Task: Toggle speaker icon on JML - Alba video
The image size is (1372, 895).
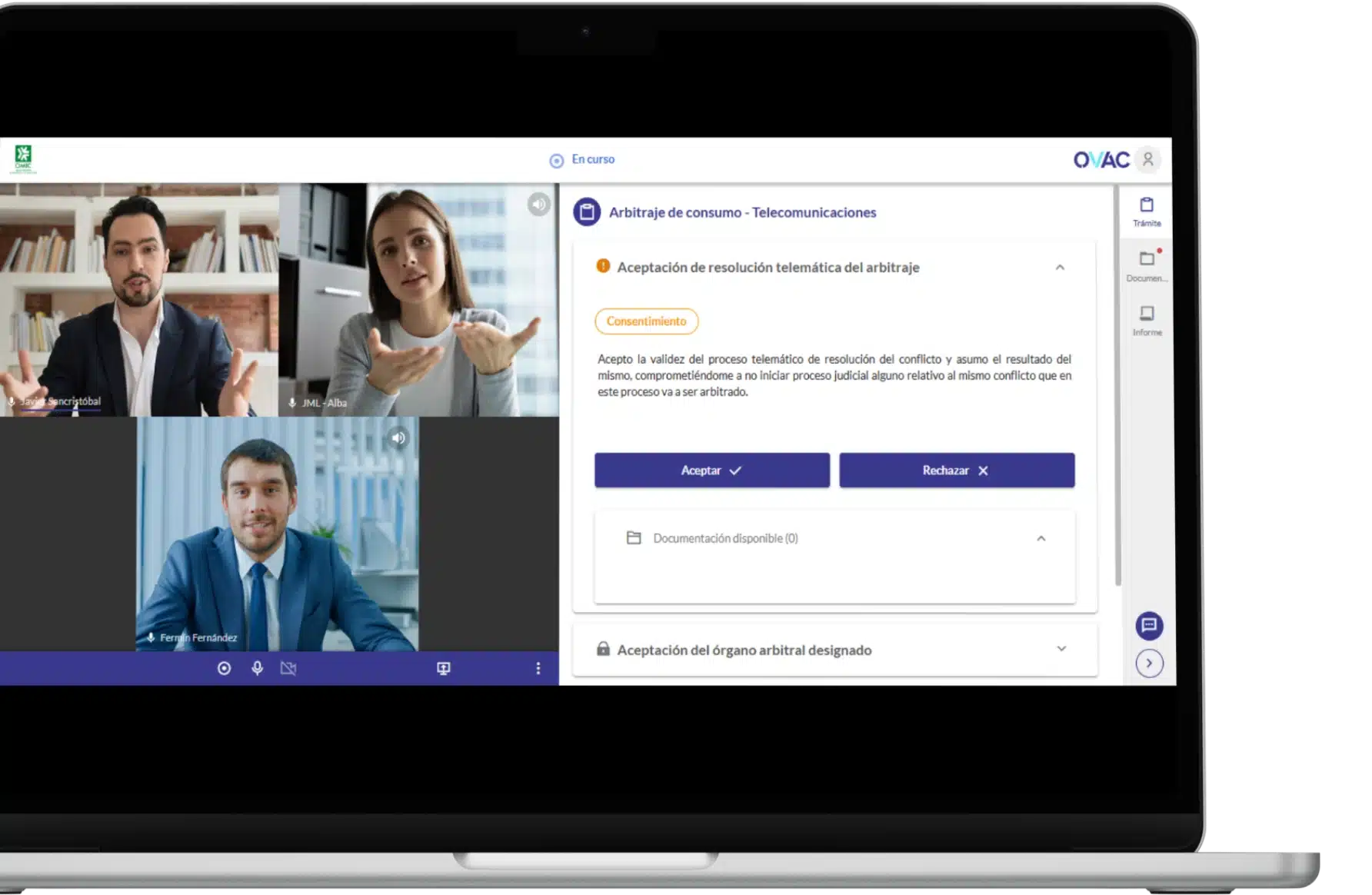Action: (539, 204)
